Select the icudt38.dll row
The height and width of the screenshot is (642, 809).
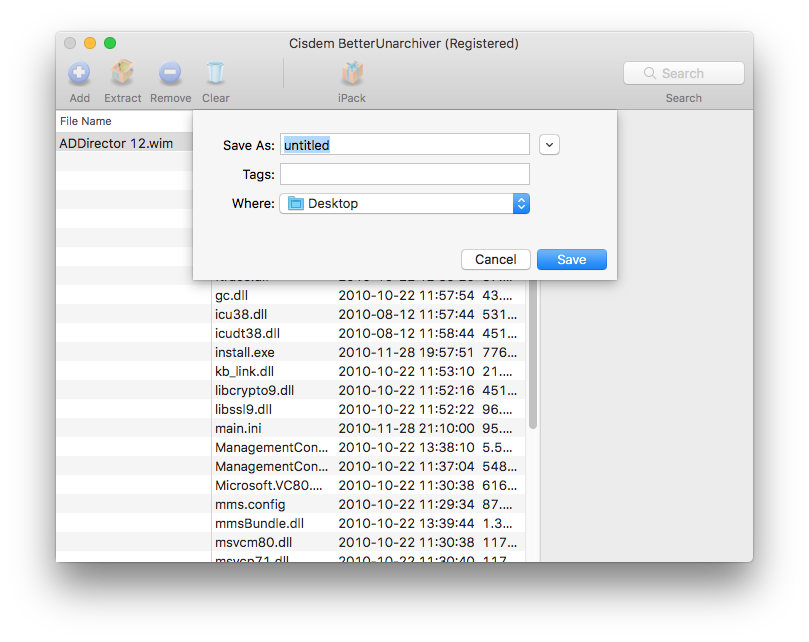tap(368, 333)
